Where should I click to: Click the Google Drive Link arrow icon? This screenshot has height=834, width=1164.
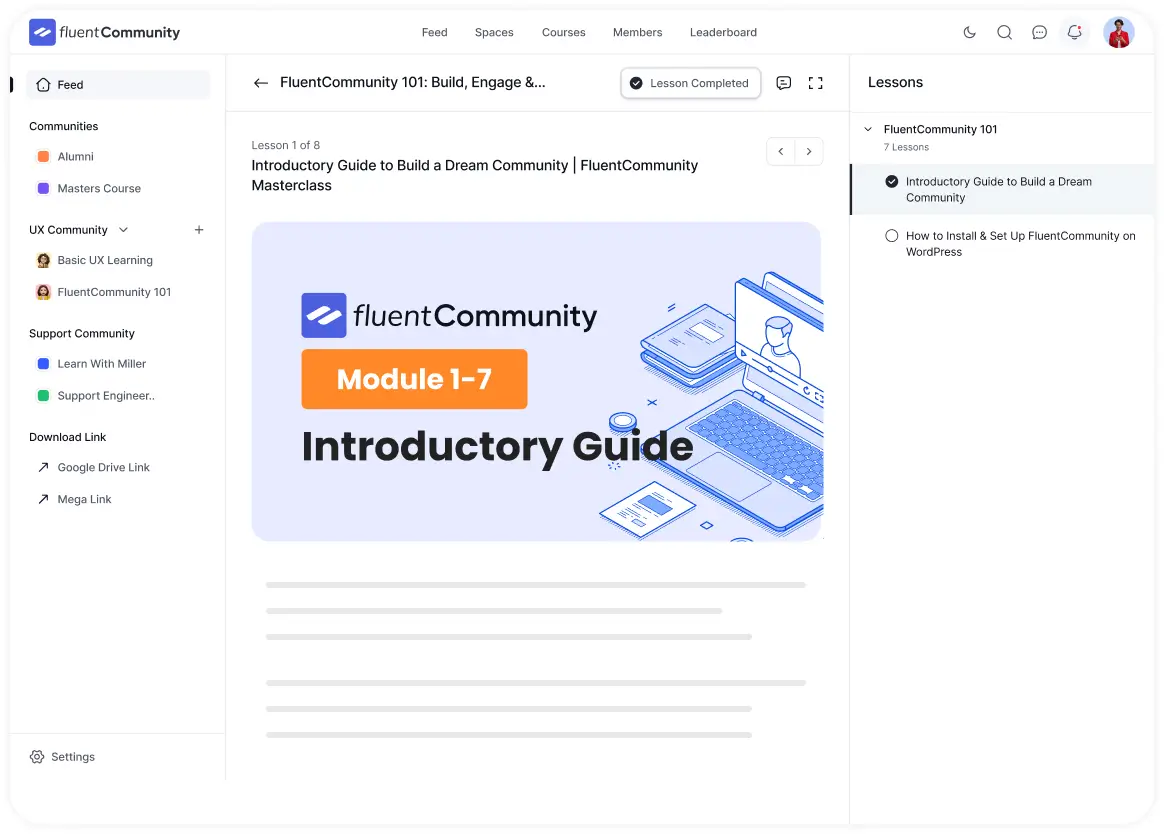43,467
